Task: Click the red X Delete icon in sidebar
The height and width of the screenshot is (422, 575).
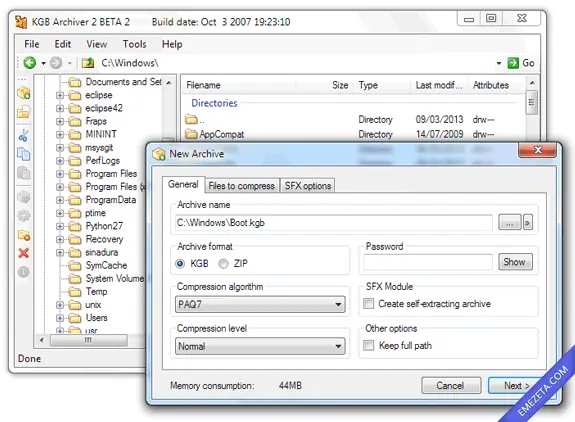Action: point(24,253)
